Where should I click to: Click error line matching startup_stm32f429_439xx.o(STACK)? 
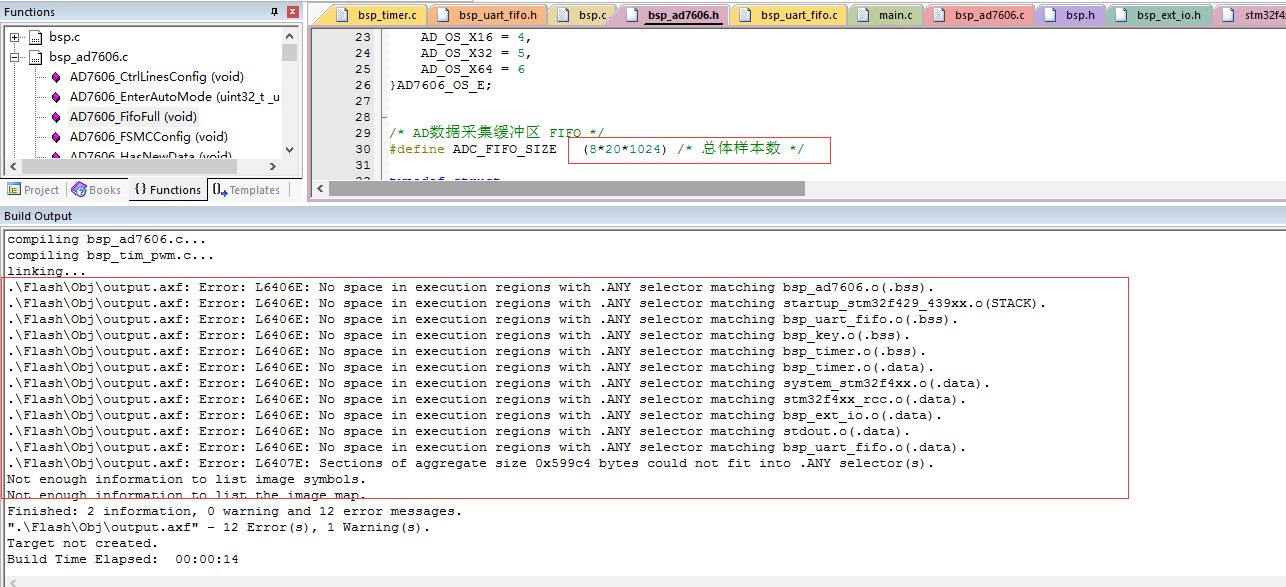(527, 303)
